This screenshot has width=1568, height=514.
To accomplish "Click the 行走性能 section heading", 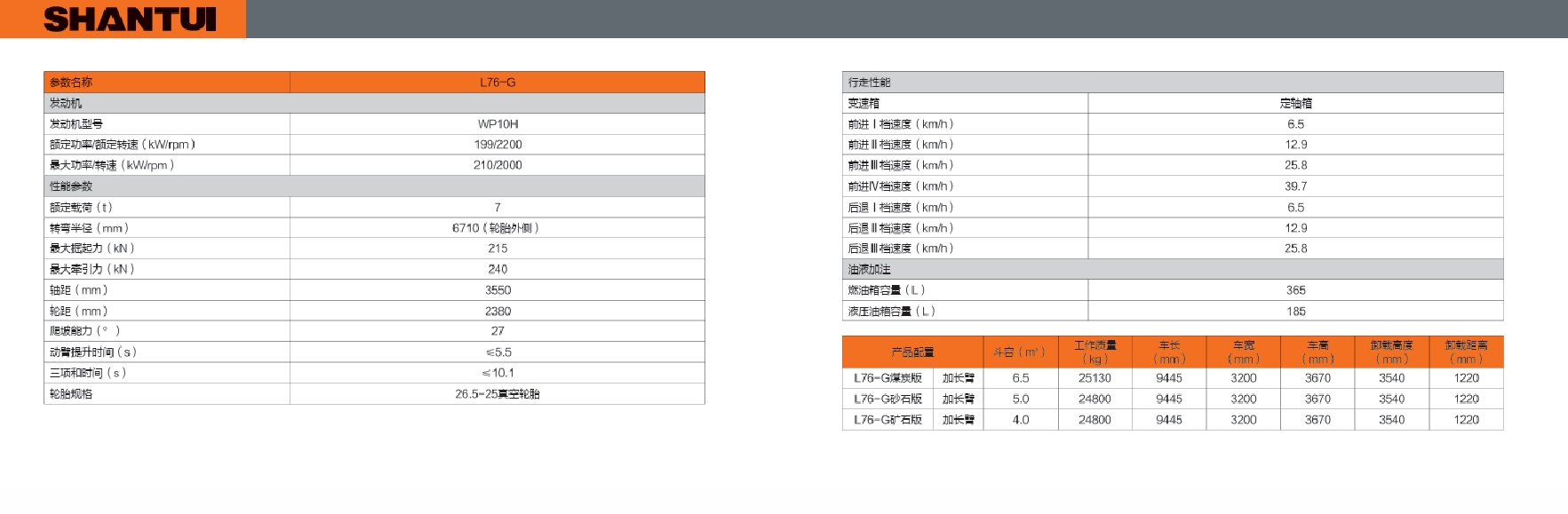I will 869,83.
